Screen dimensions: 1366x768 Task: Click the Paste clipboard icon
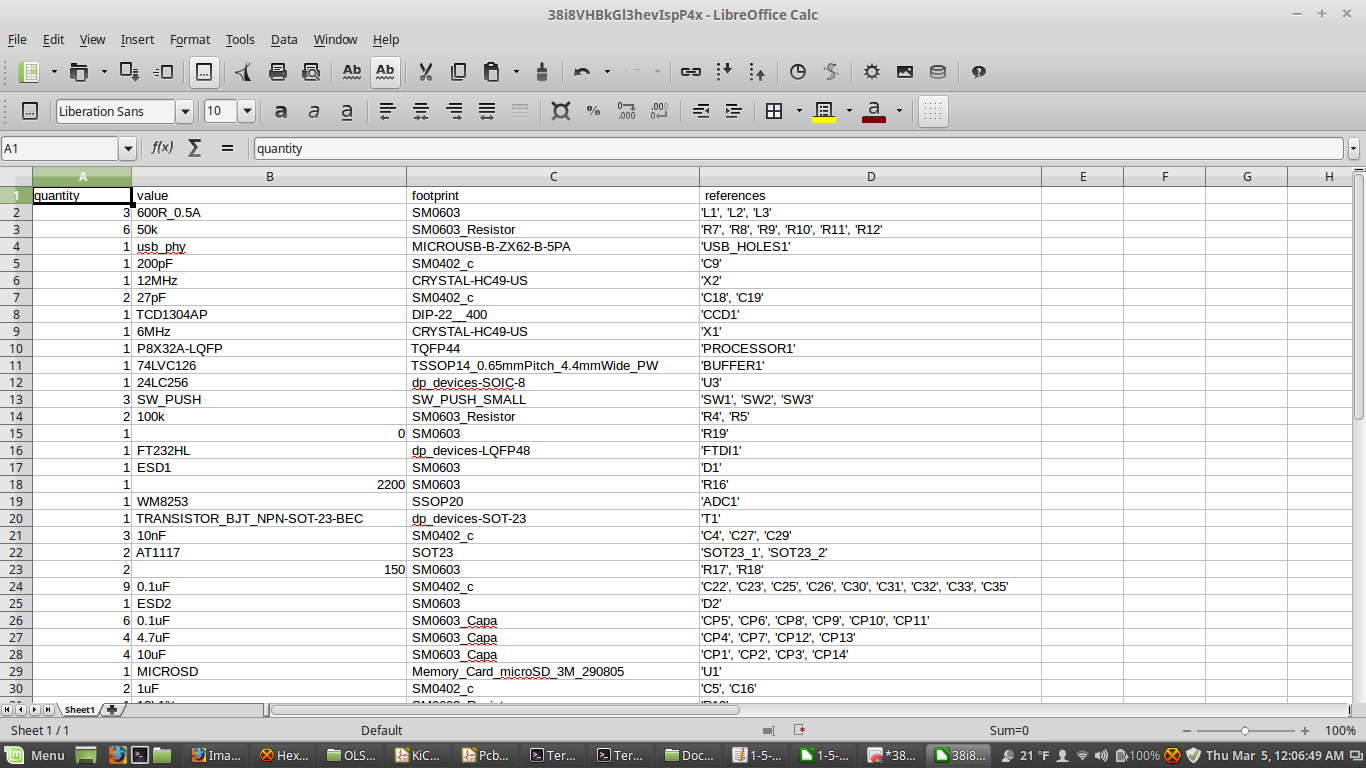[491, 72]
